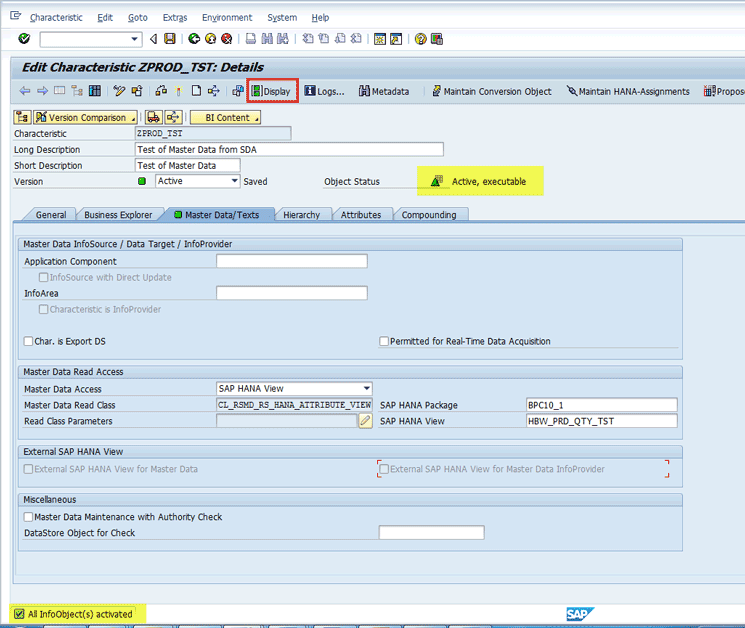Click the red Cancel icon in toolbar
745x628 pixels.
point(227,39)
